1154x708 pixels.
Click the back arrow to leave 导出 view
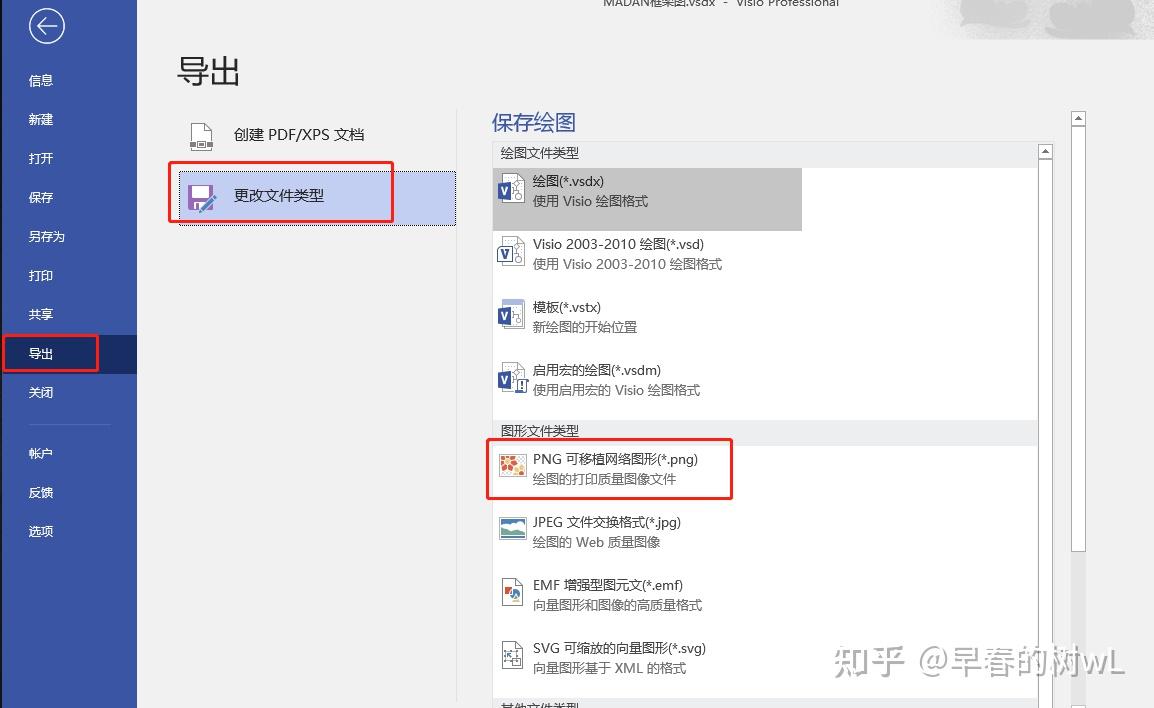click(46, 27)
